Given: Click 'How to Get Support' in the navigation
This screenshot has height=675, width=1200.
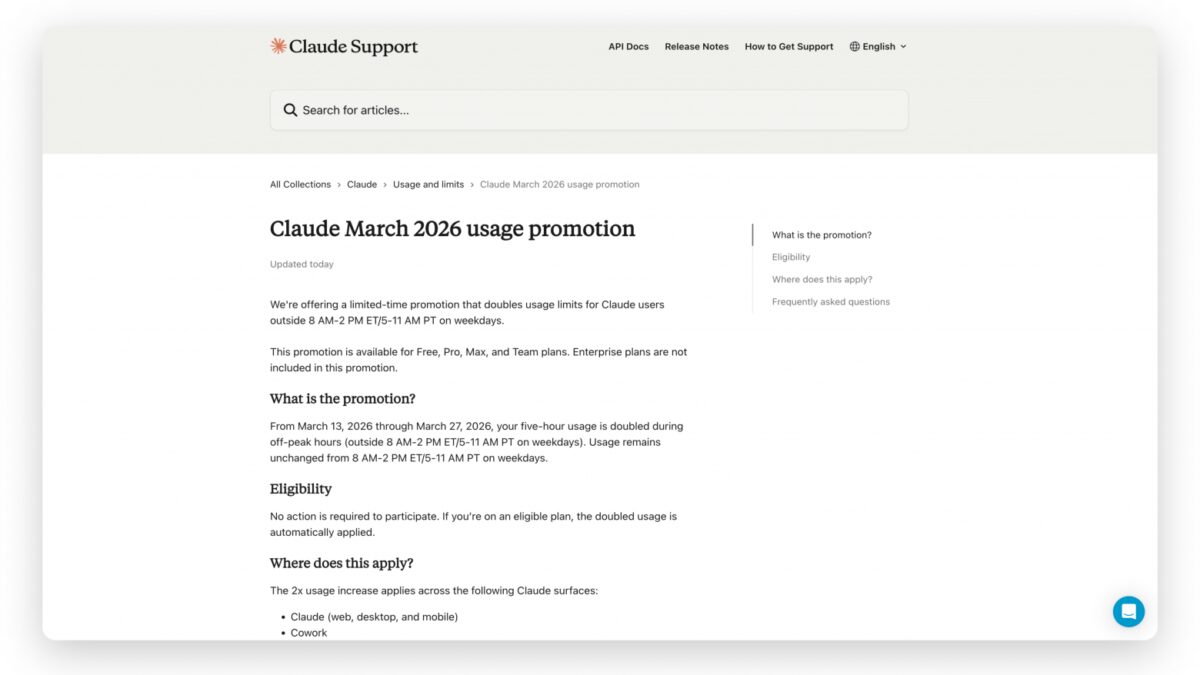Looking at the screenshot, I should (x=788, y=46).
